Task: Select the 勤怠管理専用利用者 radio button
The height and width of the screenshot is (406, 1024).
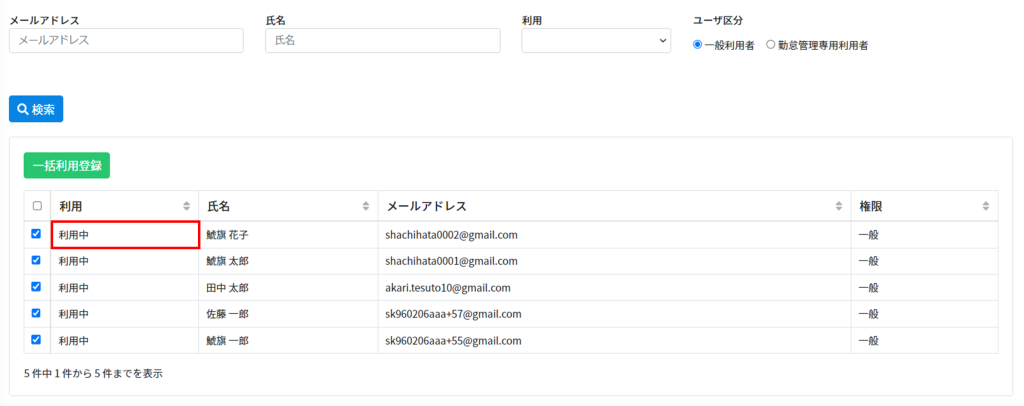Action: tap(771, 45)
